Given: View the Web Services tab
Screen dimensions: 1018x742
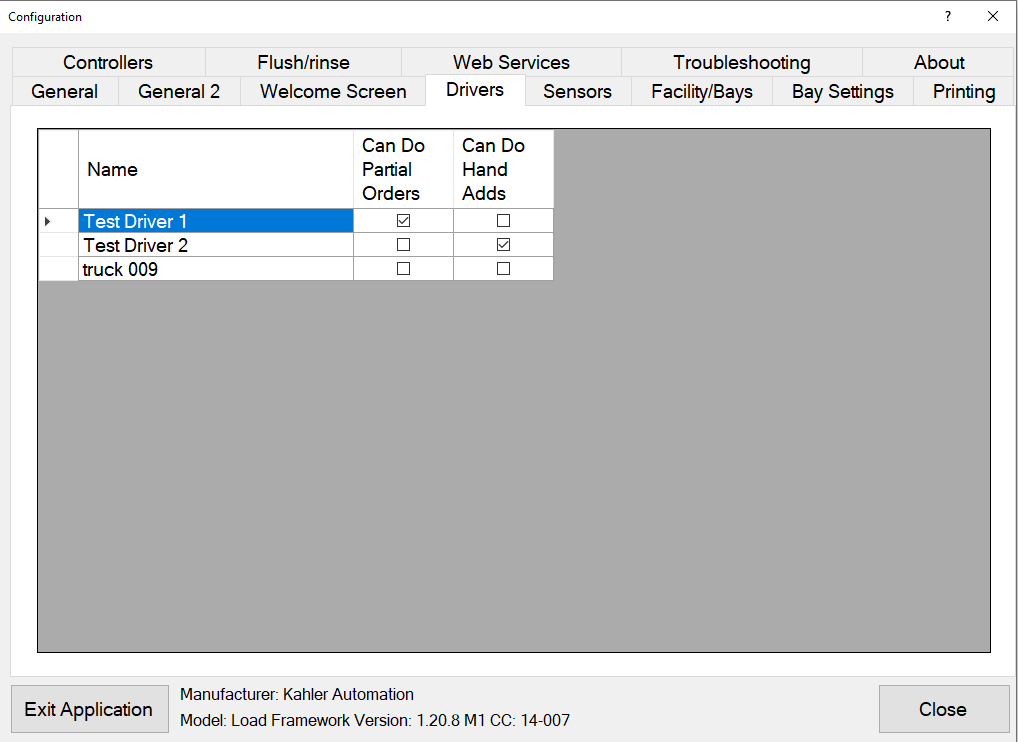Looking at the screenshot, I should coord(511,62).
